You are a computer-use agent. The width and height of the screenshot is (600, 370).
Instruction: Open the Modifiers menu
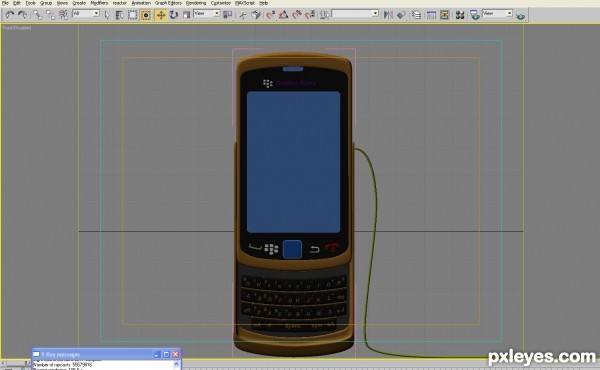(x=99, y=3)
